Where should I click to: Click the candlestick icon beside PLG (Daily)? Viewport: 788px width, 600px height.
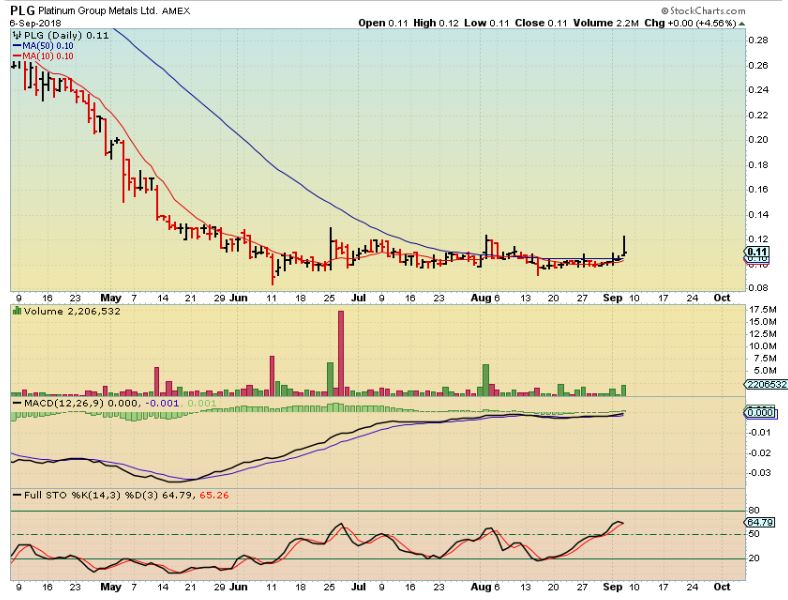[17, 35]
